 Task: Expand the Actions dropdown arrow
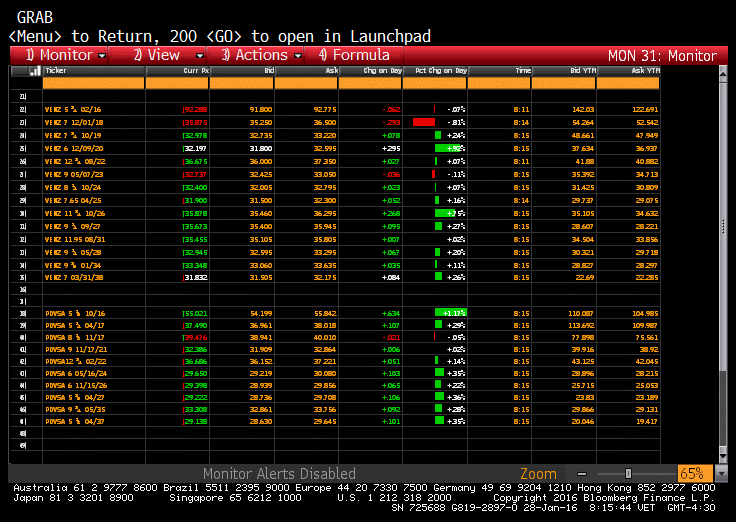coord(298,56)
